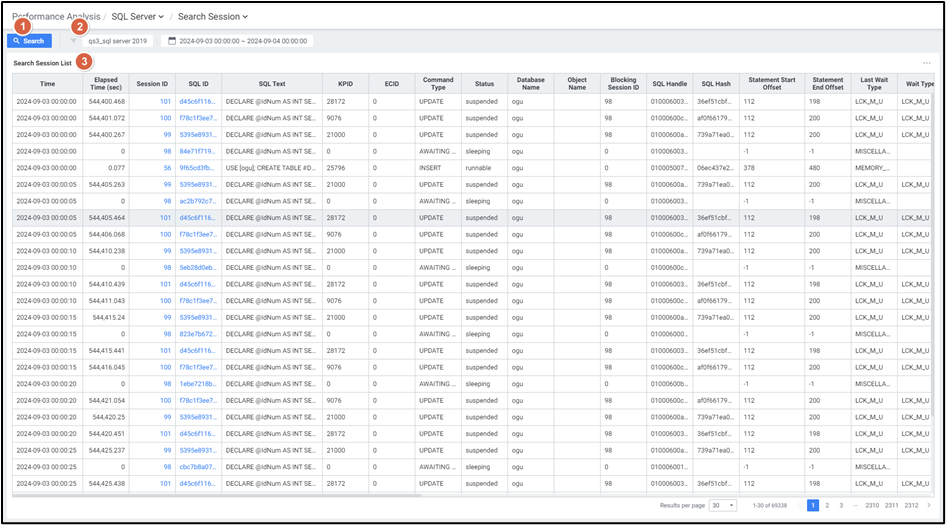Sort by the Time column header
The width and height of the screenshot is (946, 525).
click(47, 84)
